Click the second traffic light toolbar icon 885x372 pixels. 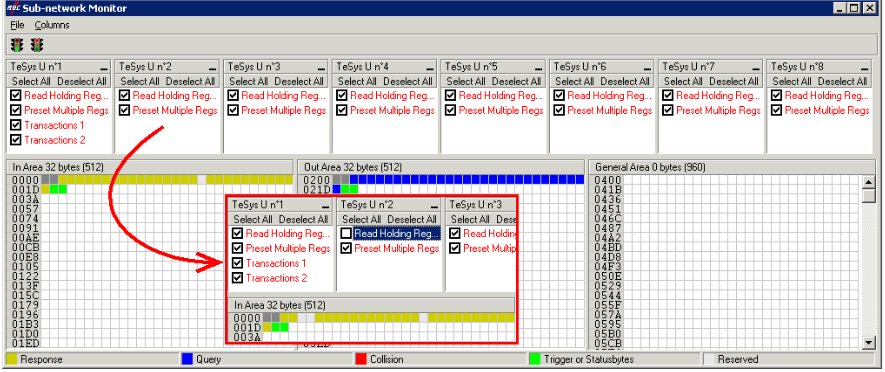(x=37, y=45)
